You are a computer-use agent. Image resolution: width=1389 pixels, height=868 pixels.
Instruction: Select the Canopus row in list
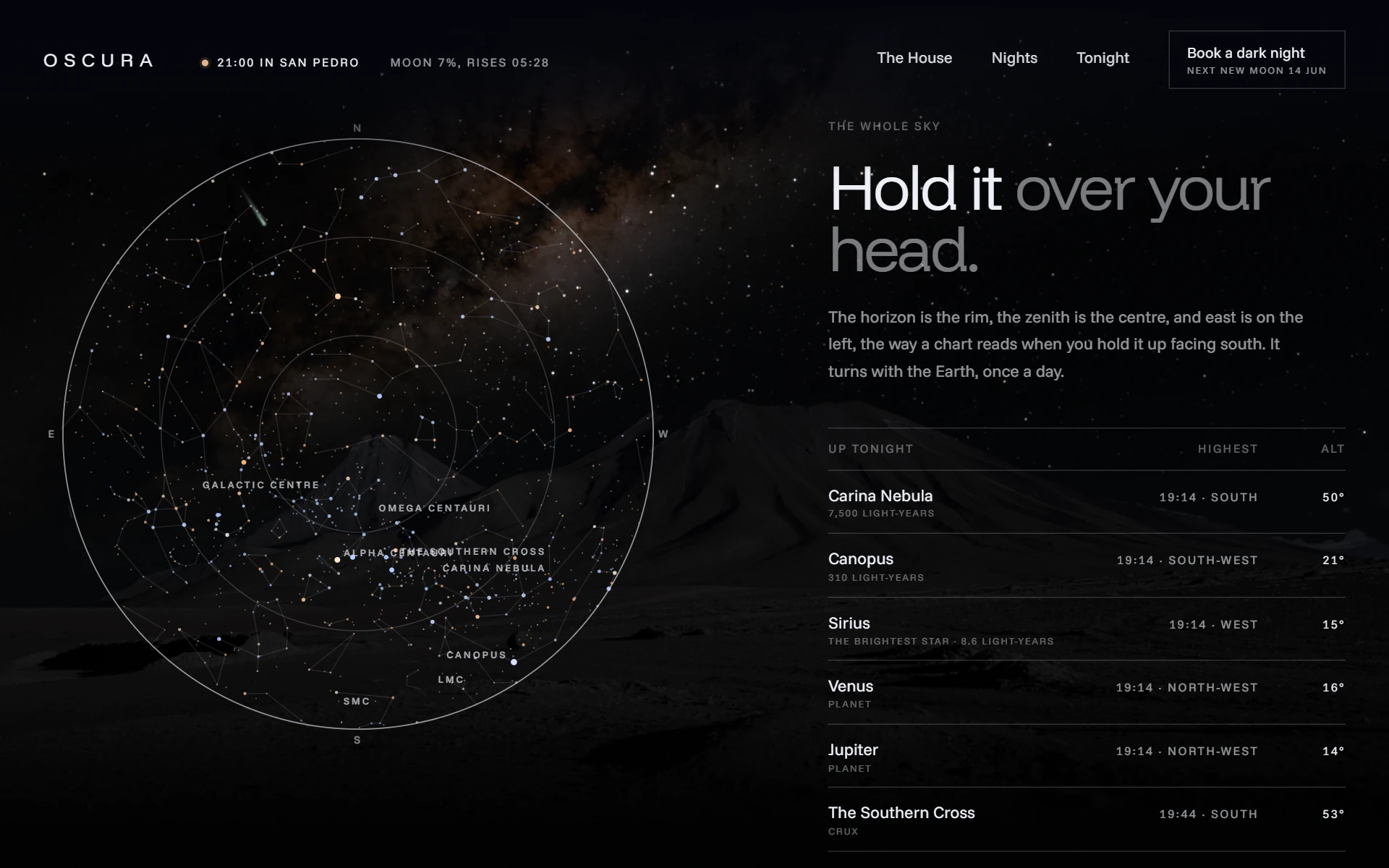coord(1087,566)
